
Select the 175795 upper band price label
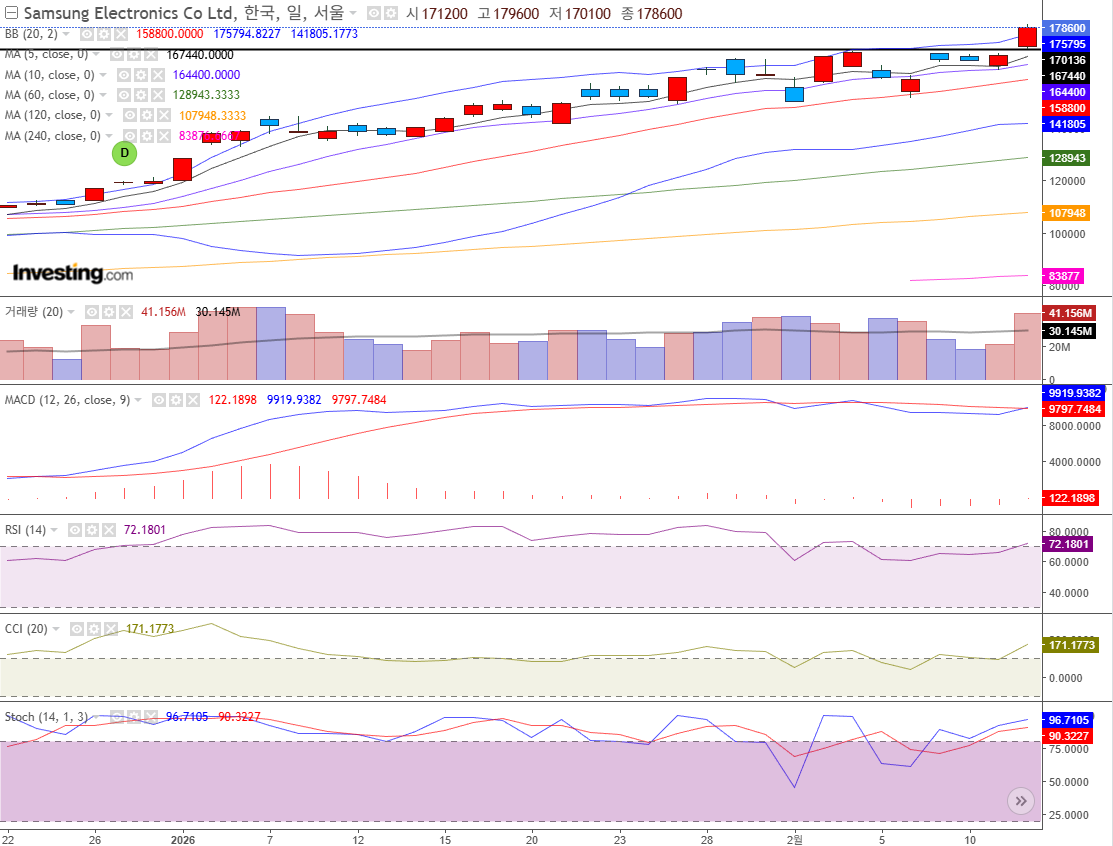click(x=1066, y=44)
